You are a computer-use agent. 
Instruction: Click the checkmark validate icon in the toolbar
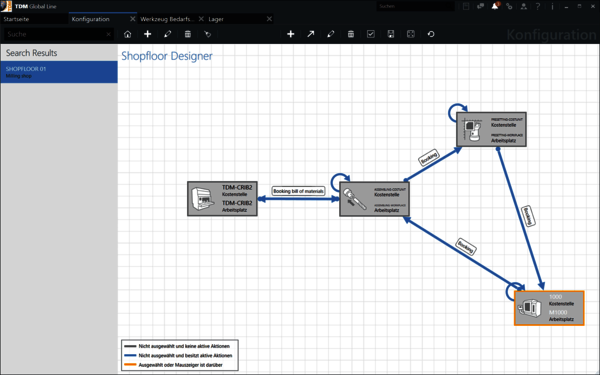pyautogui.click(x=371, y=34)
